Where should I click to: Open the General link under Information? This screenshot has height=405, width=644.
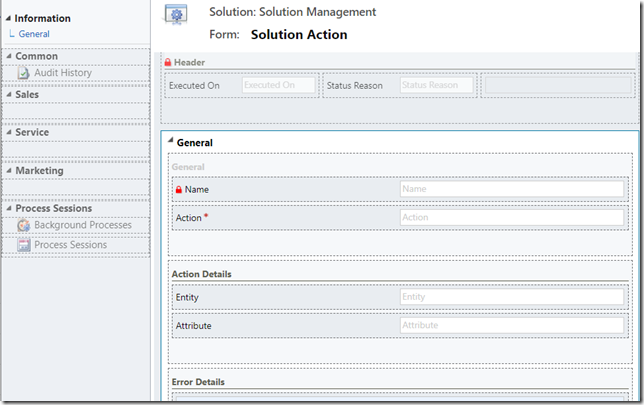(34, 34)
